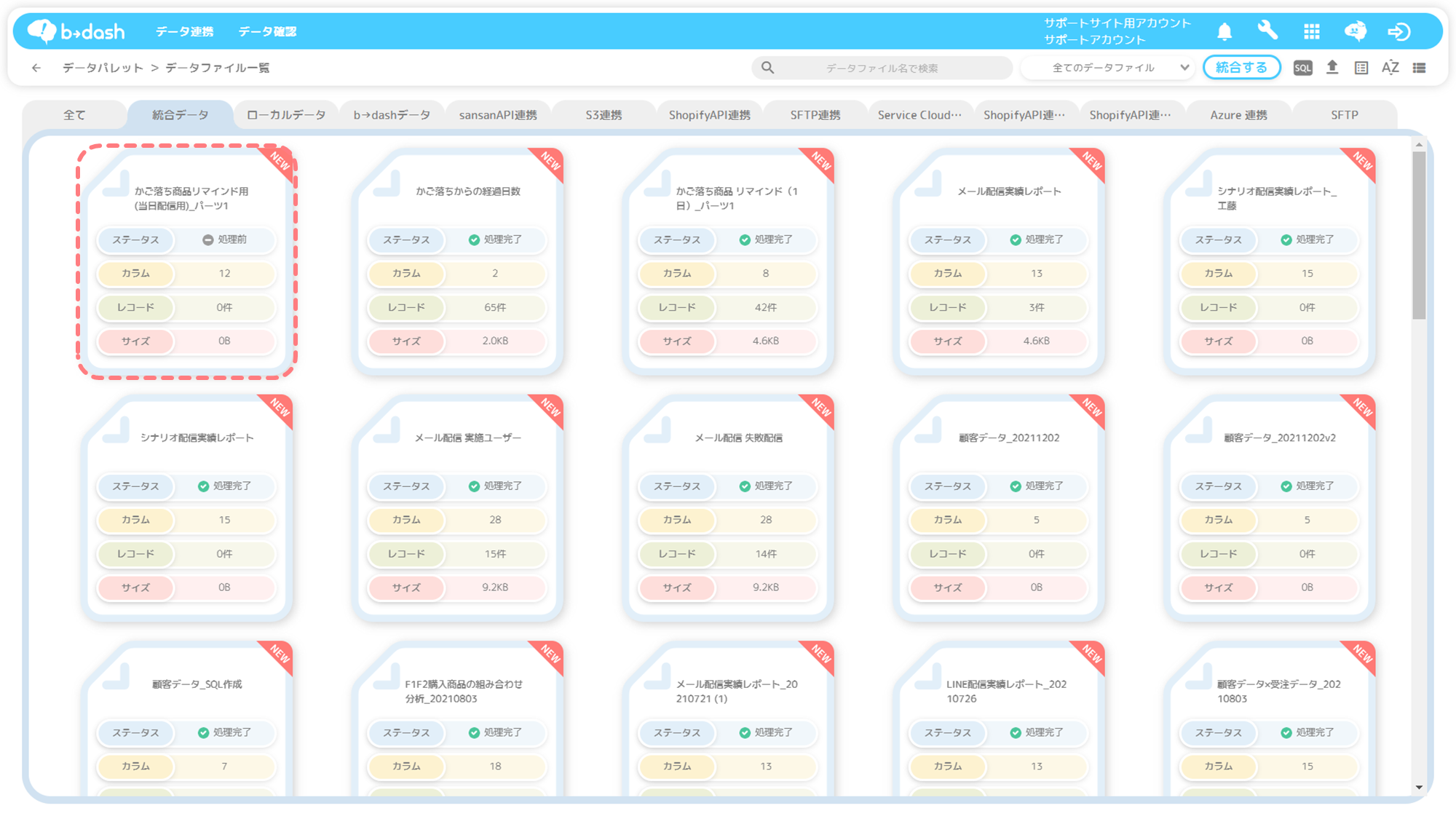Click 15件 record count

point(495,554)
